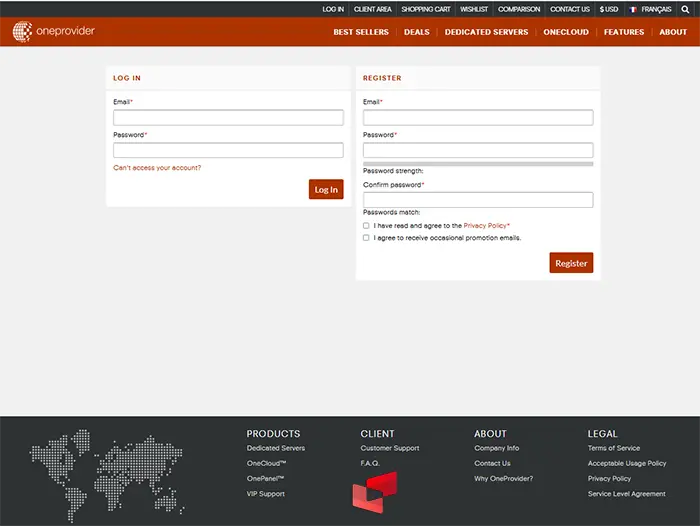The height and width of the screenshot is (526, 700).
Task: Click Can't access your account link
Action: [157, 168]
